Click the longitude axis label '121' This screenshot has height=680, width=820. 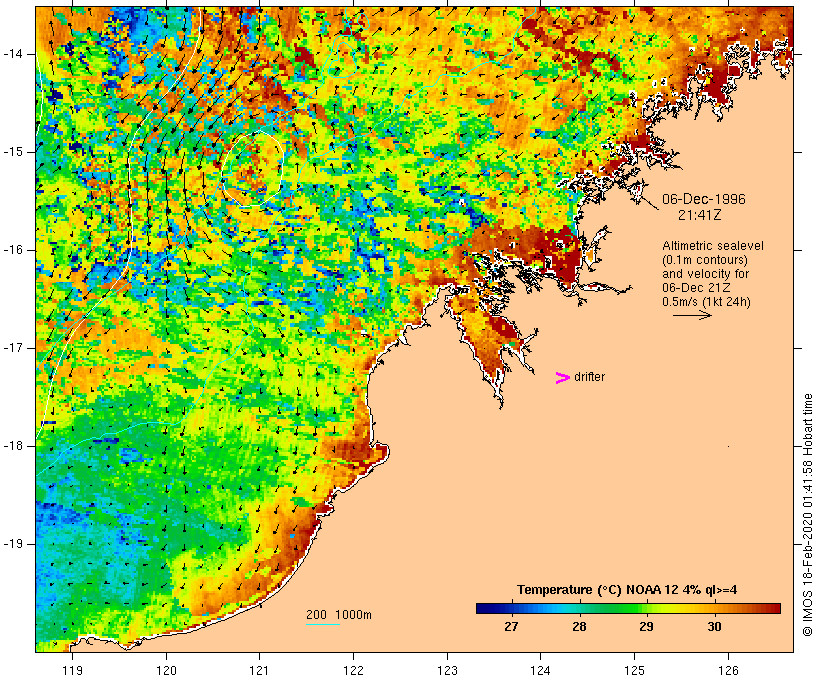tap(259, 670)
